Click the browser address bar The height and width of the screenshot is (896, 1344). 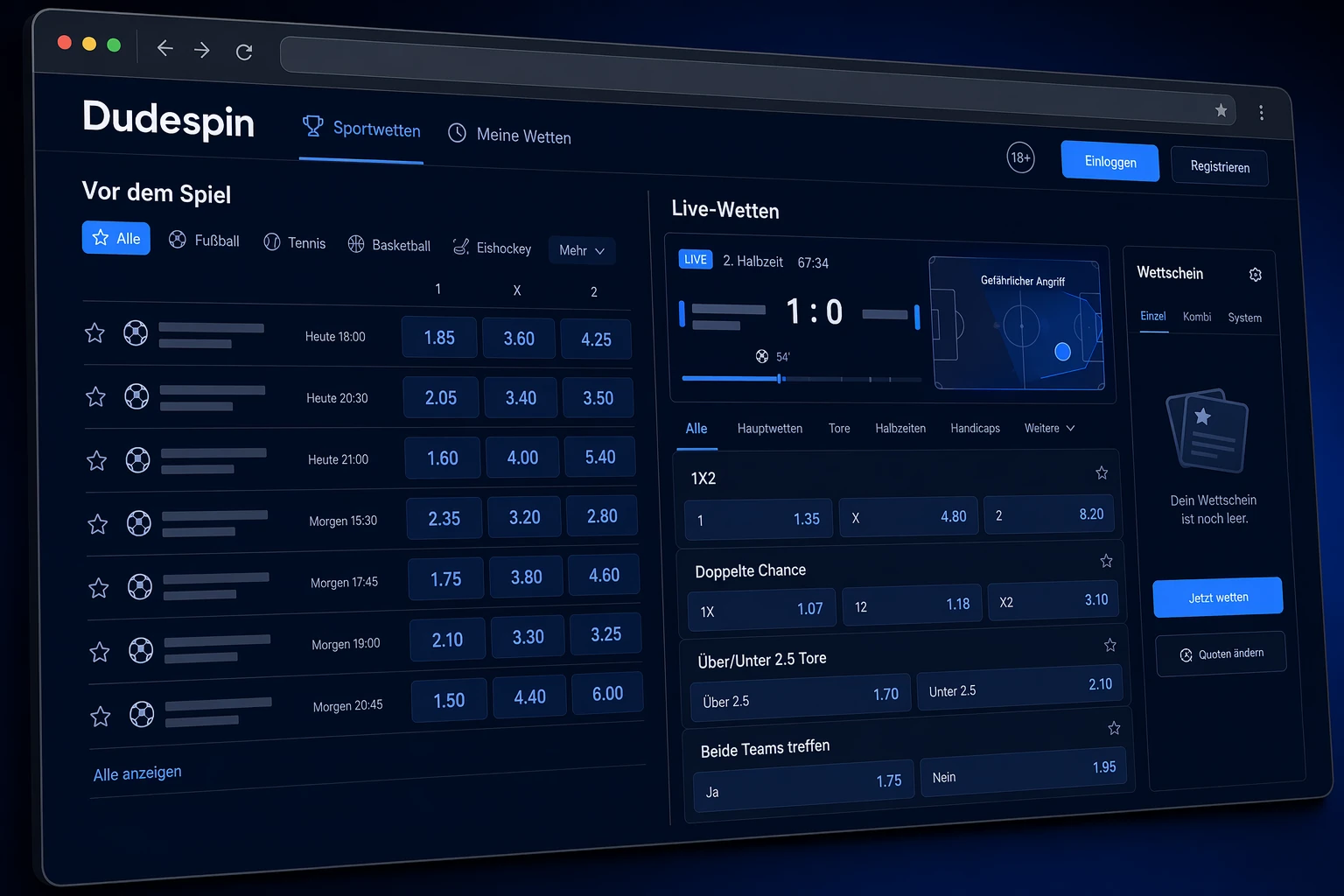(758, 81)
